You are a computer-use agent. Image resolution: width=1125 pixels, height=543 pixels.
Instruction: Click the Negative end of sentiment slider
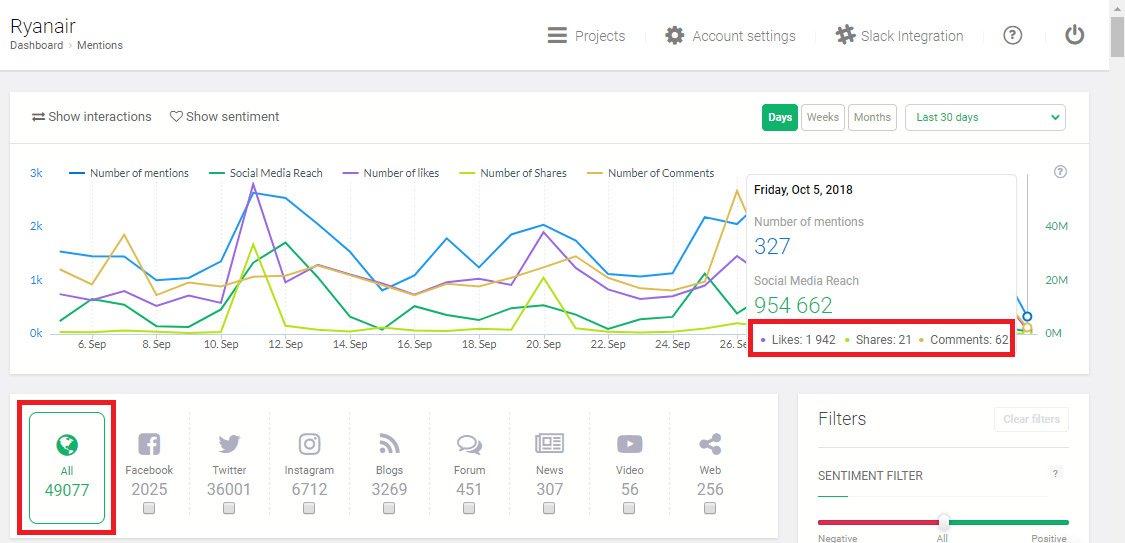pos(837,538)
